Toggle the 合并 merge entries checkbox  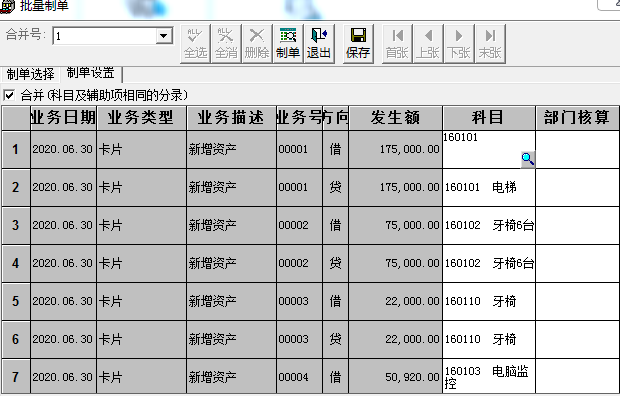click(9, 95)
